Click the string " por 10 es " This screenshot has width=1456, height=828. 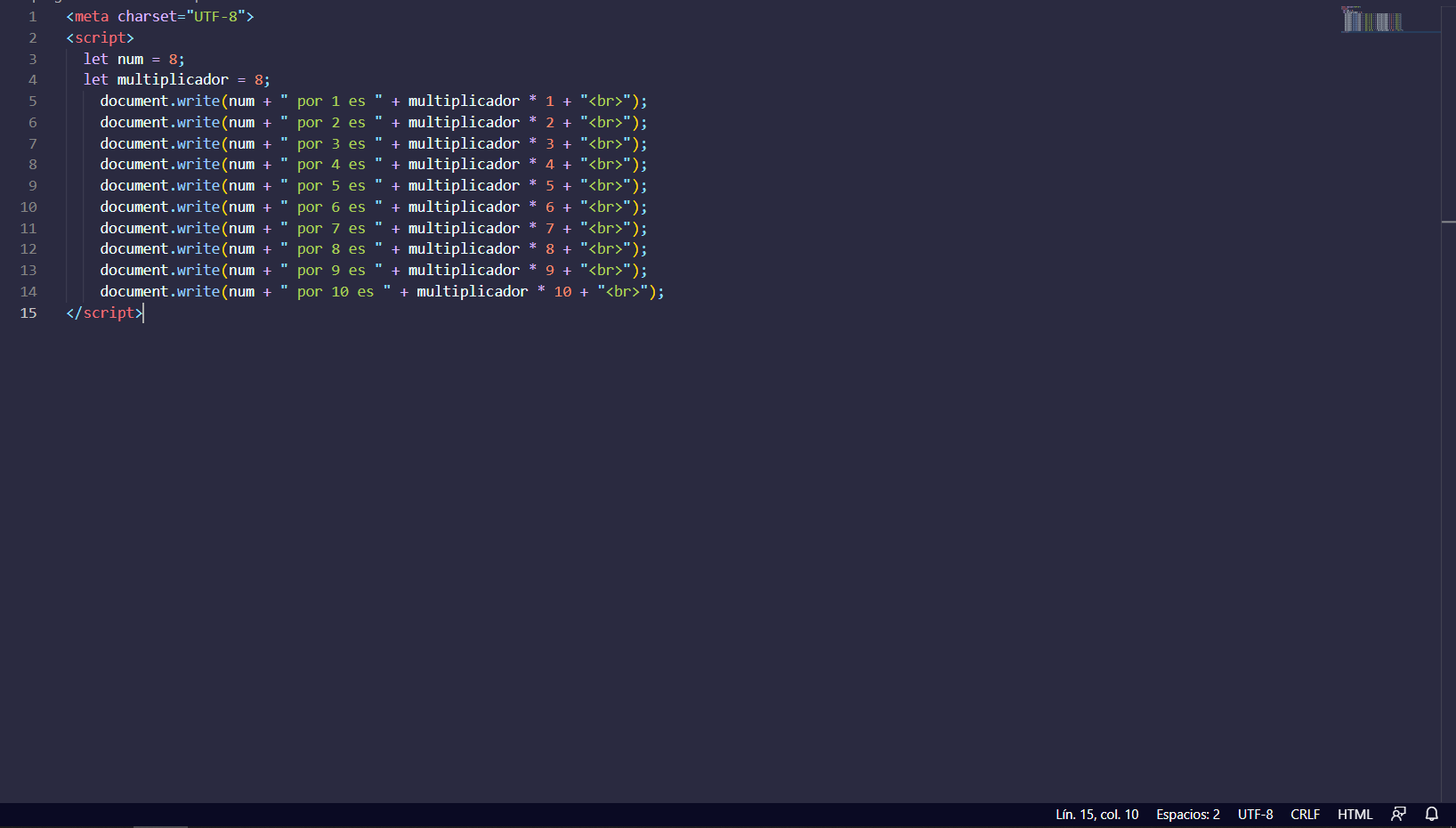pos(336,291)
